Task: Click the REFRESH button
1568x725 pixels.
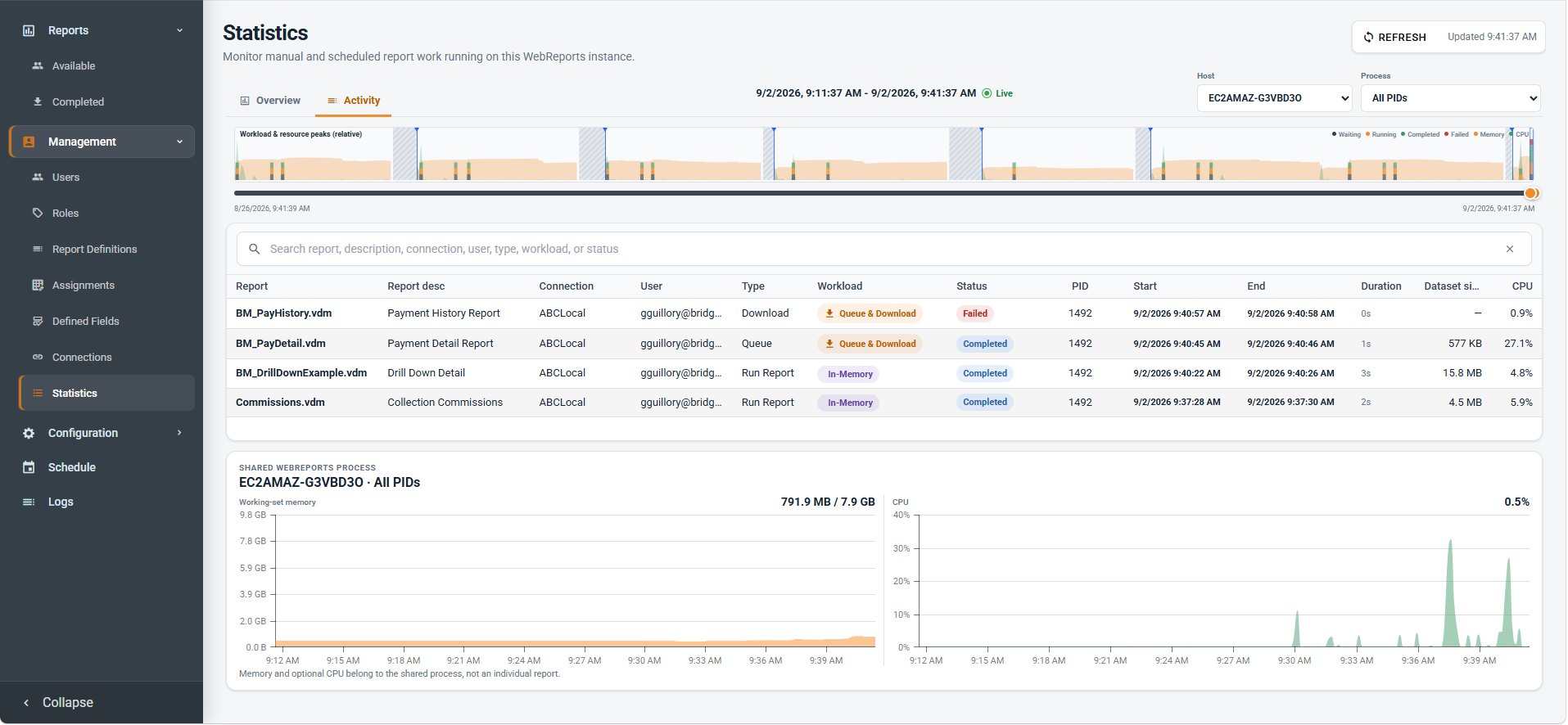Action: pyautogui.click(x=1394, y=37)
